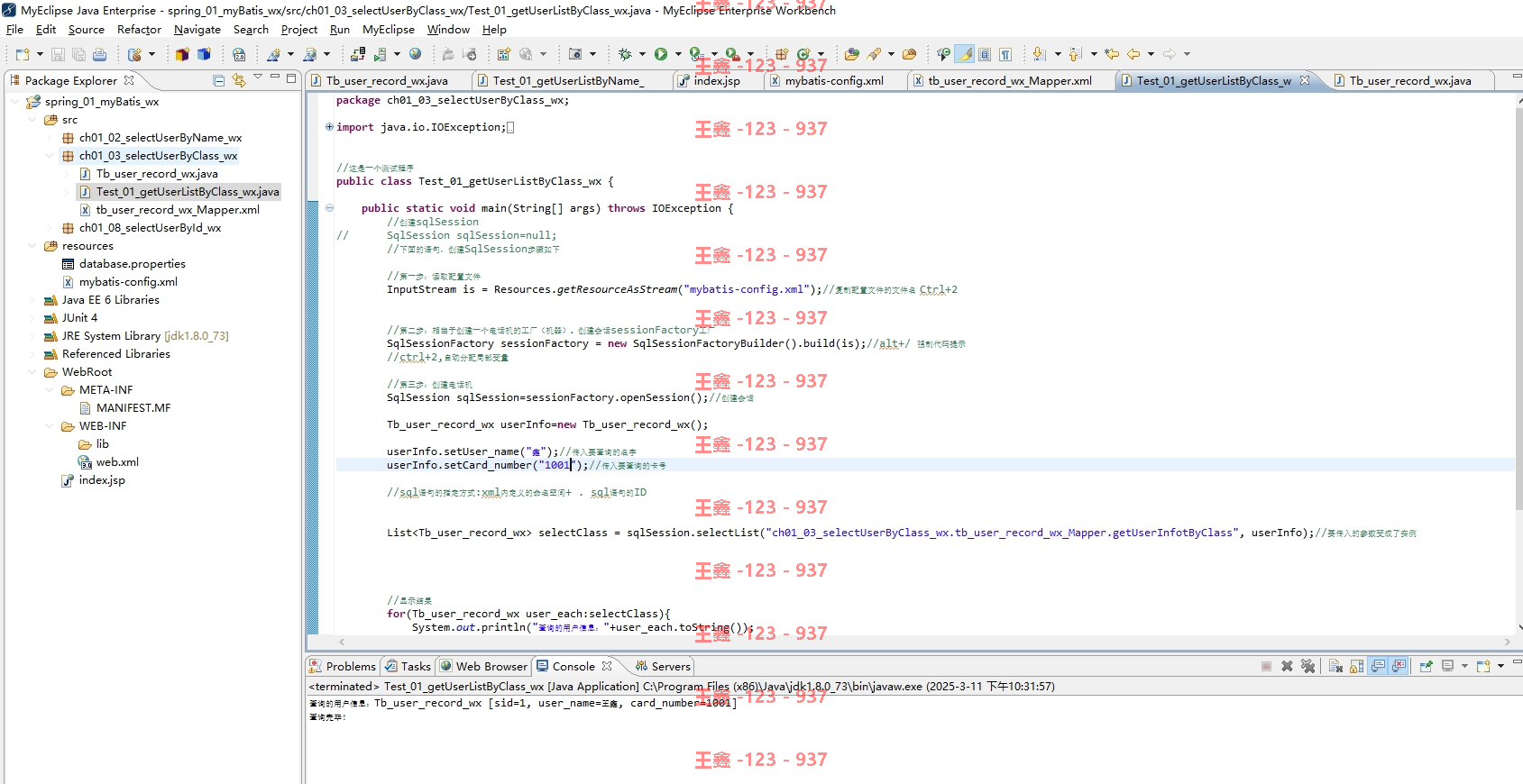Click the Debug bug icon
1523x784 pixels.
point(625,54)
